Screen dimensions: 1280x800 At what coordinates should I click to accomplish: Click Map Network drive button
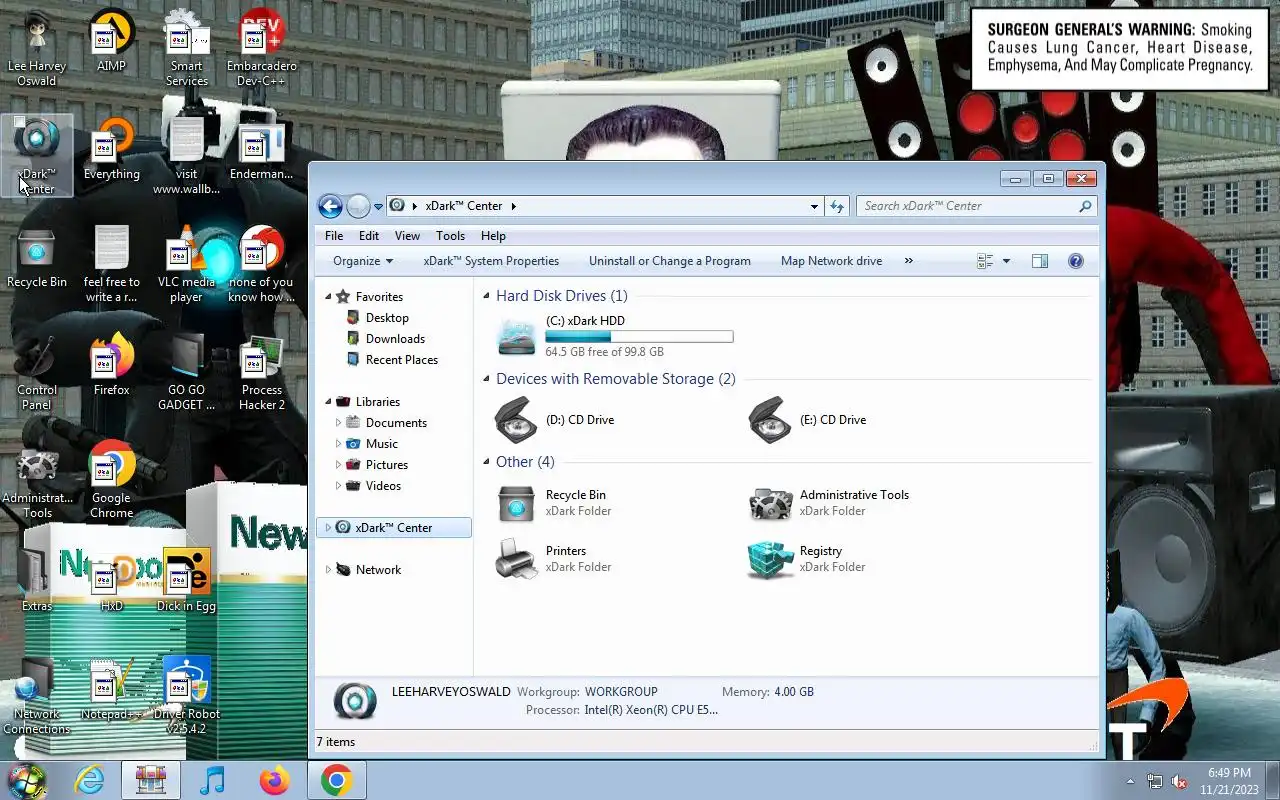click(831, 261)
